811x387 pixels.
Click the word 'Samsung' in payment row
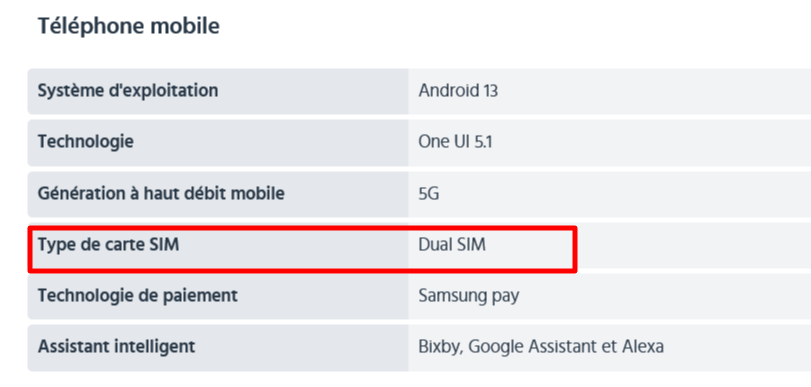(x=450, y=296)
